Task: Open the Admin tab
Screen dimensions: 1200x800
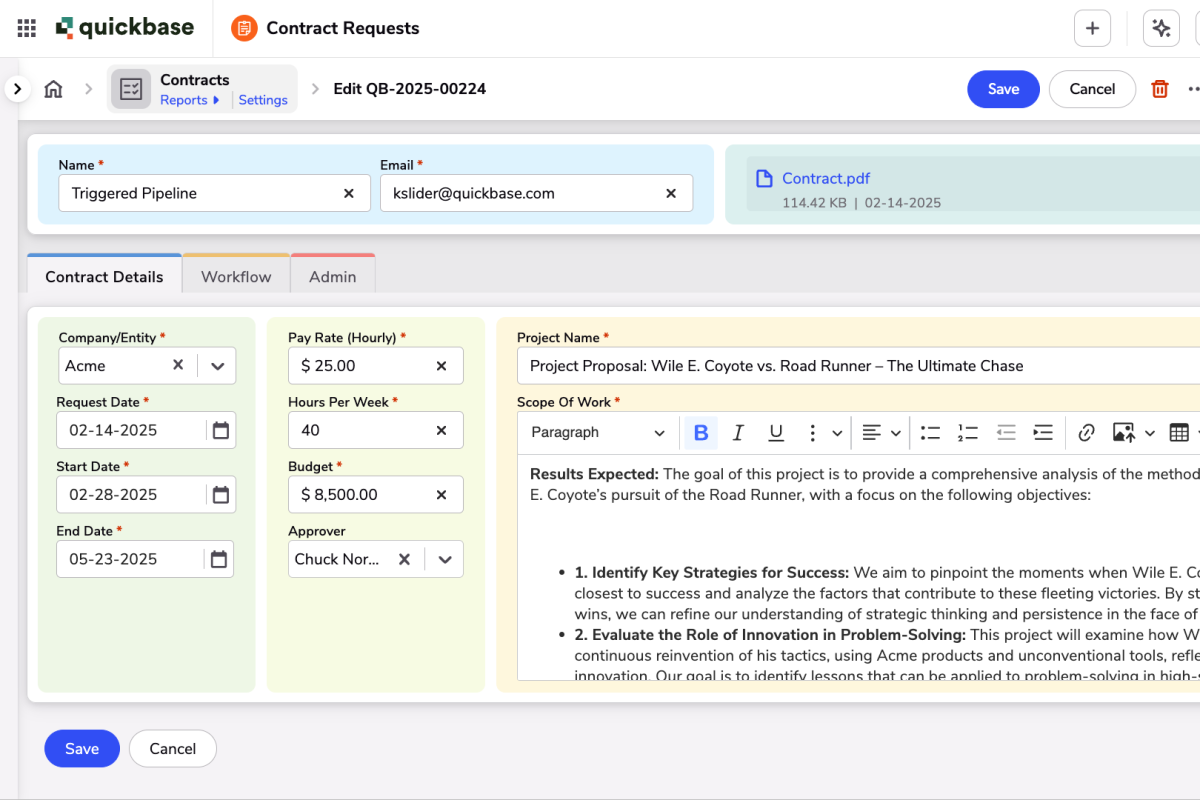Action: [x=333, y=275]
